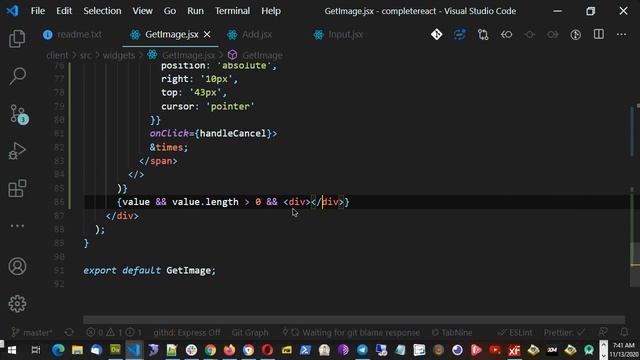
Task: Open the Extensions view
Action: (17, 188)
